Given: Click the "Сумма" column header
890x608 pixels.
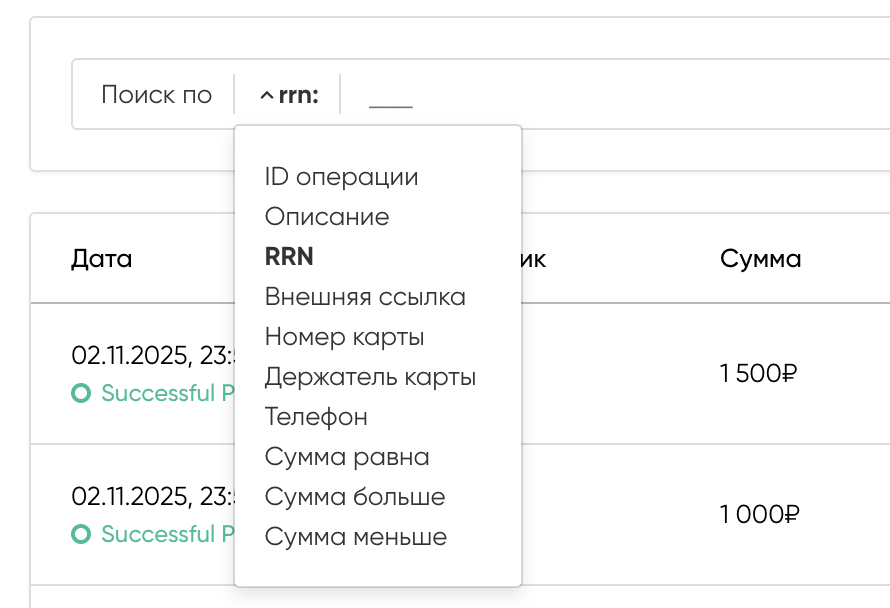Looking at the screenshot, I should 760,259.
